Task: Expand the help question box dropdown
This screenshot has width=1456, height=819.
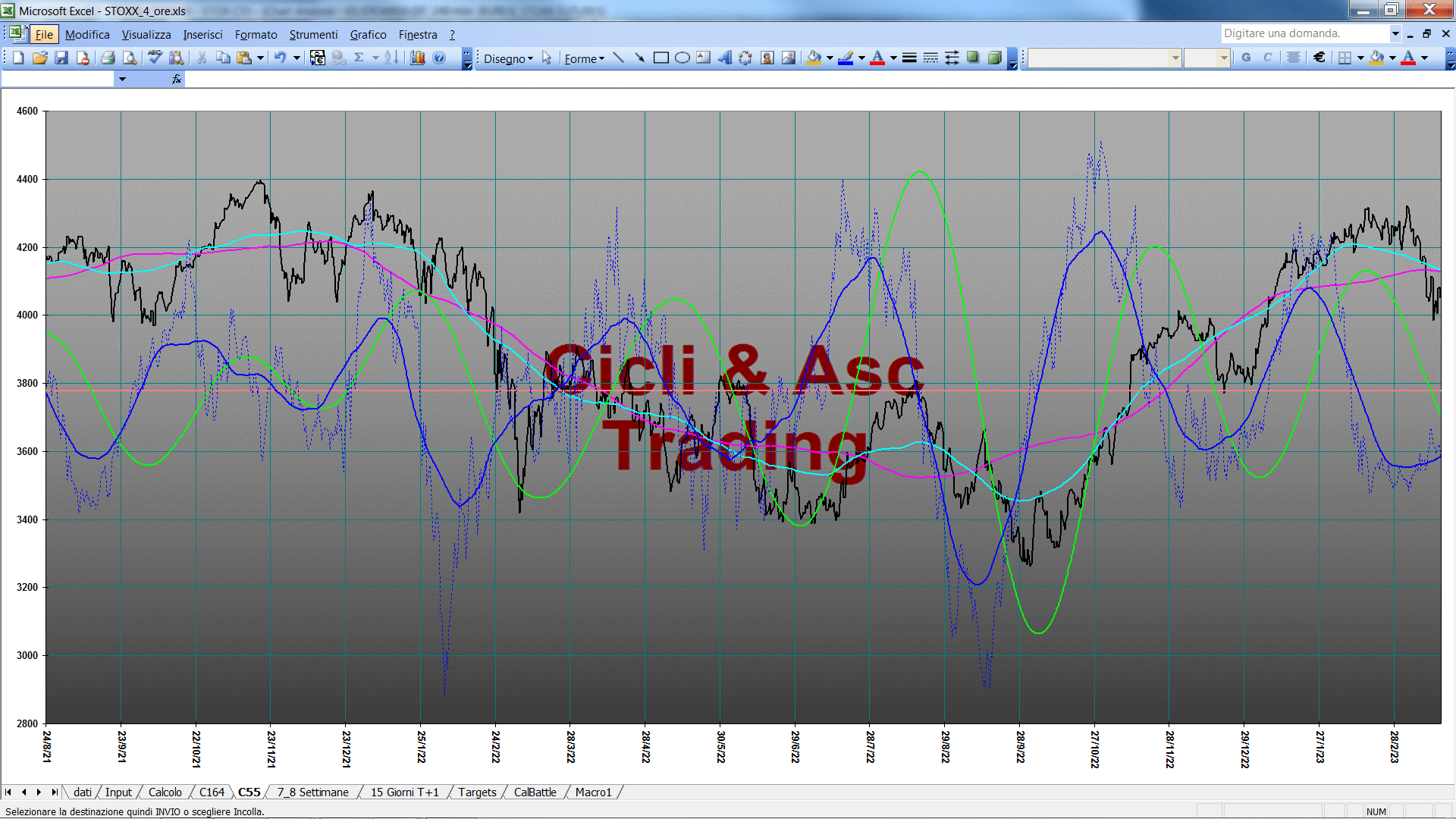Action: click(1395, 33)
